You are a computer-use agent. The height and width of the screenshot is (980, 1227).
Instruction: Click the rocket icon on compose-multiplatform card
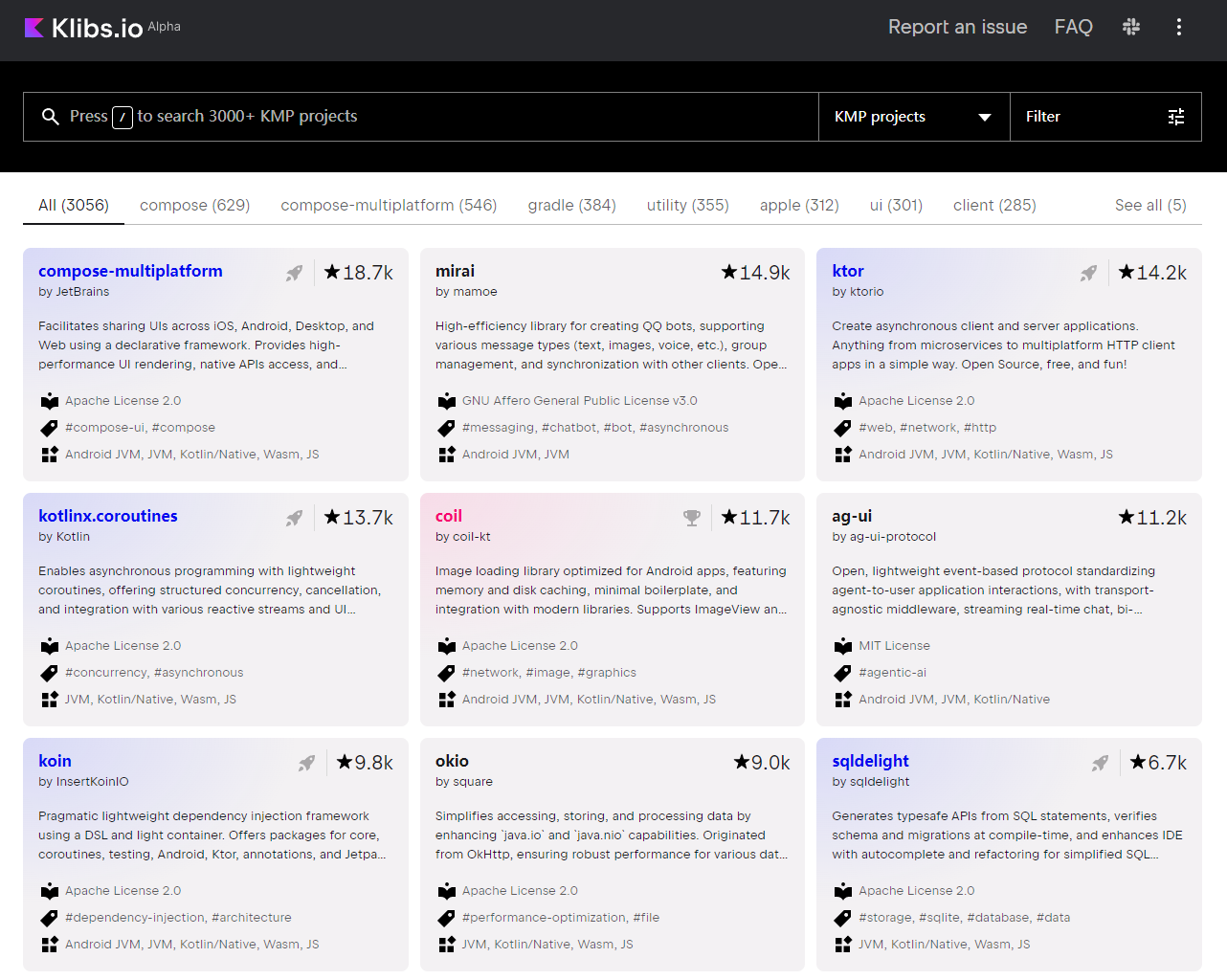pyautogui.click(x=295, y=273)
